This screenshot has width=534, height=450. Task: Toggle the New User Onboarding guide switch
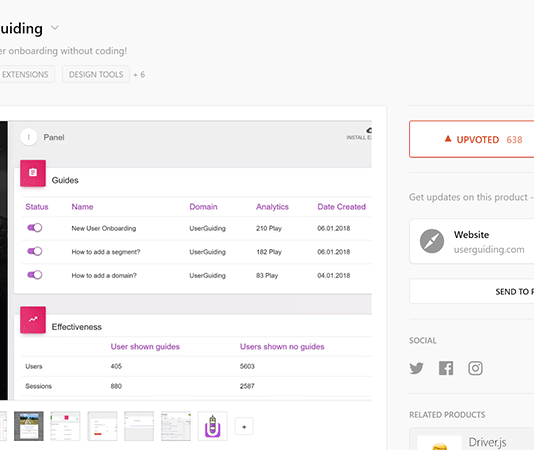35,228
